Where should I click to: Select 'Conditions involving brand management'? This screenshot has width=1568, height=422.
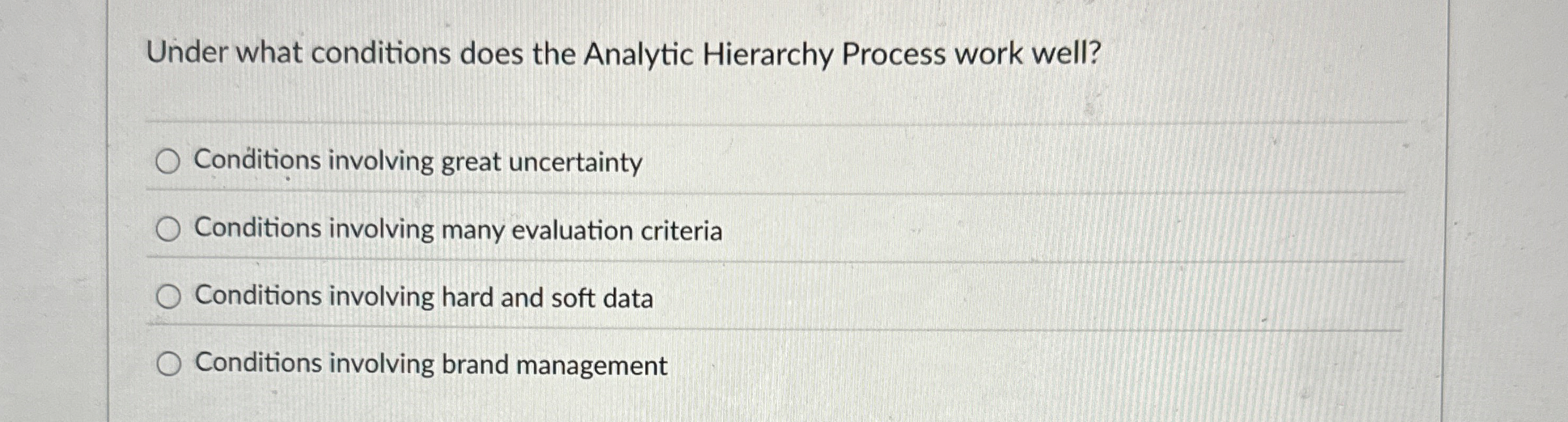pos(429,364)
